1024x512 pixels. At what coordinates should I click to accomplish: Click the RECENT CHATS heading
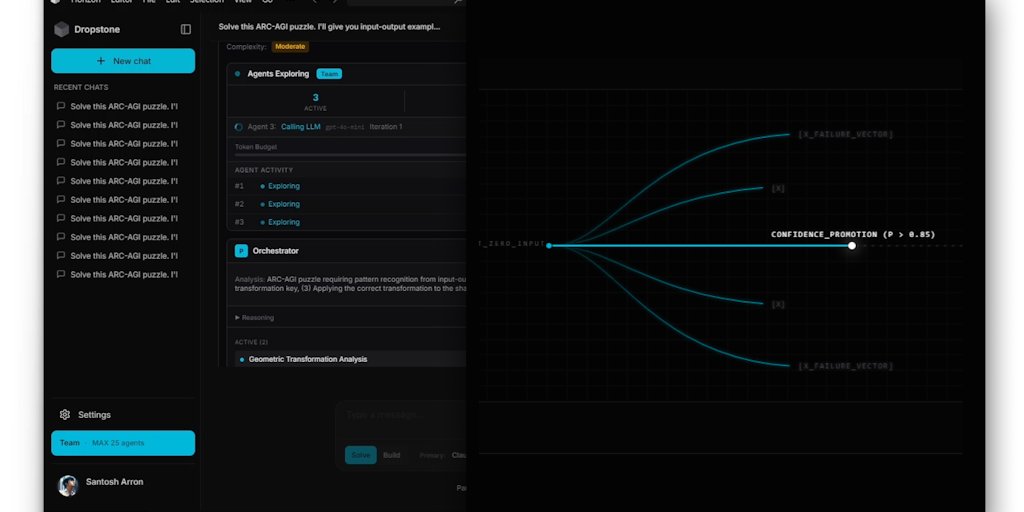(x=81, y=88)
